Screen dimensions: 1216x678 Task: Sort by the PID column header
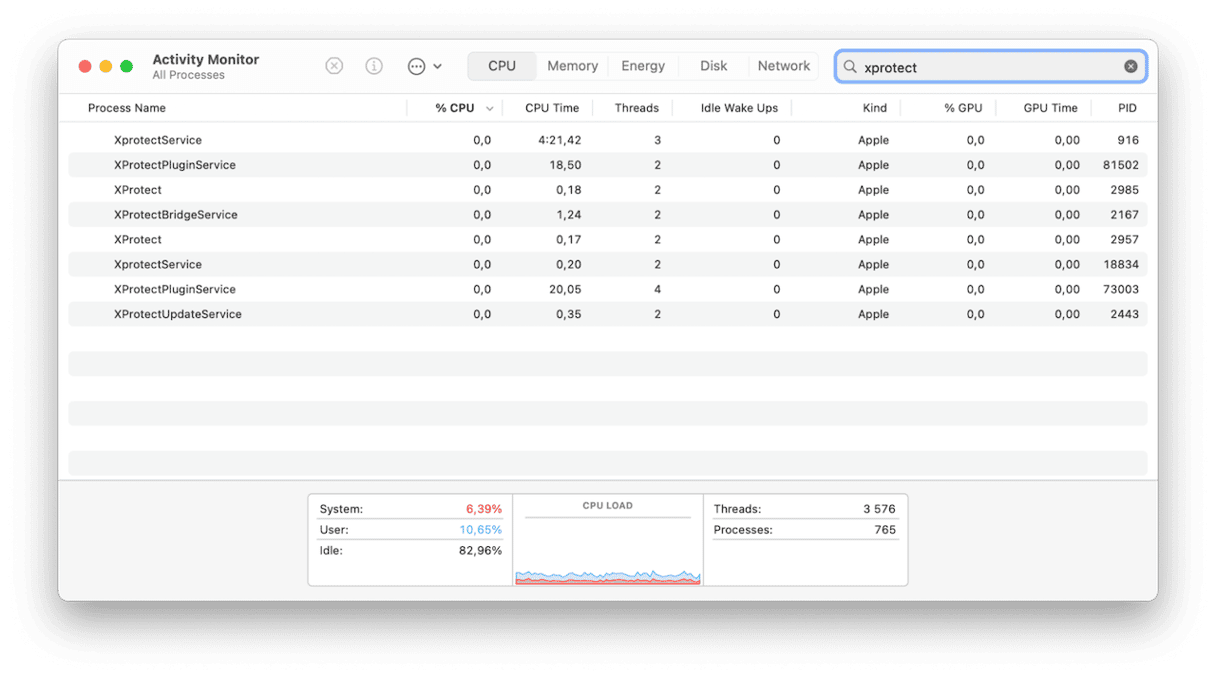(1127, 108)
